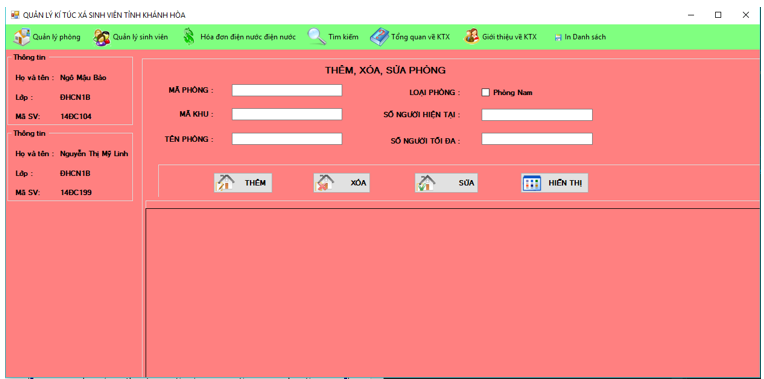
Task: Maximize the application window
Action: tap(718, 15)
